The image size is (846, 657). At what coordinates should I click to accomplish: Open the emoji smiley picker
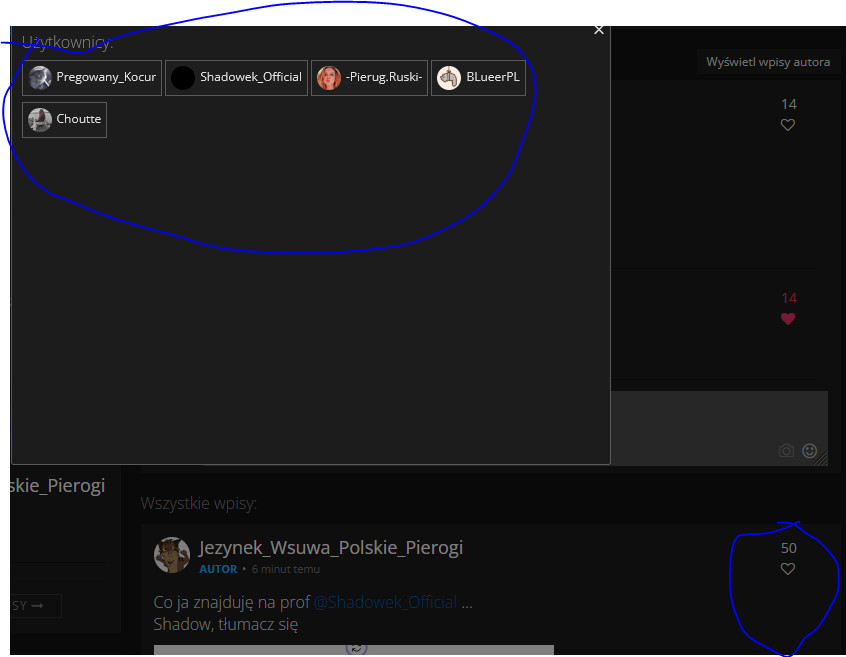(x=810, y=451)
